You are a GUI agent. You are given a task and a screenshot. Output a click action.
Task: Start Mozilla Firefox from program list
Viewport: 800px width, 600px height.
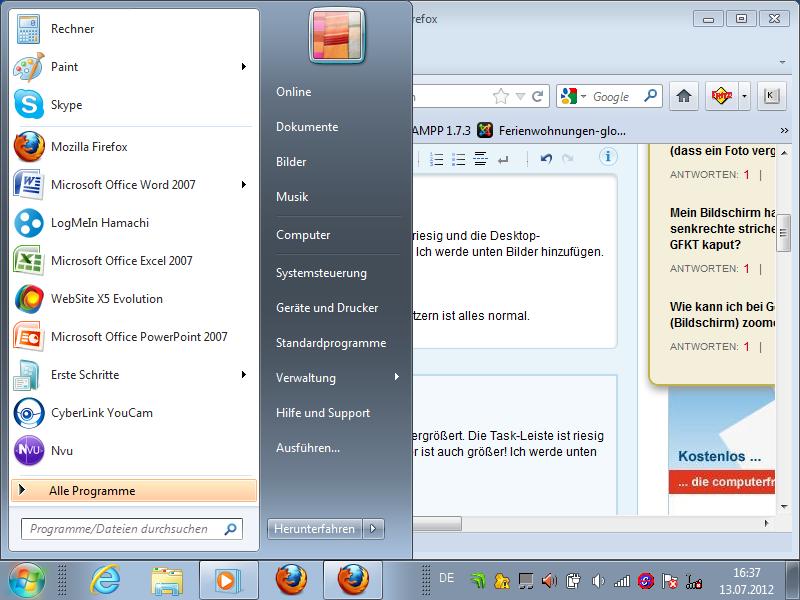[x=134, y=146]
